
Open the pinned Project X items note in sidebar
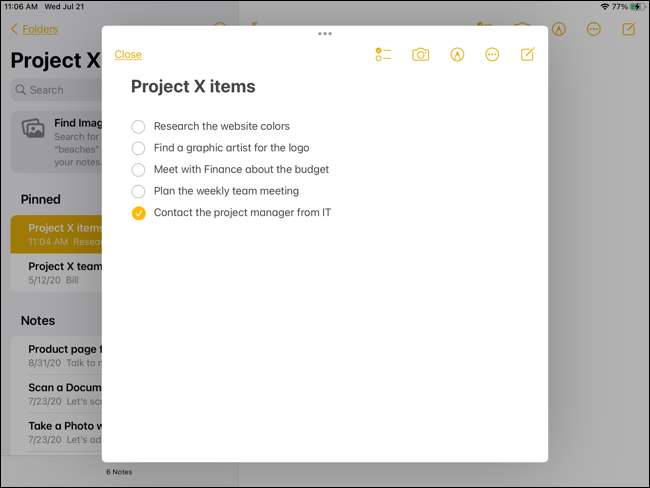point(57,234)
